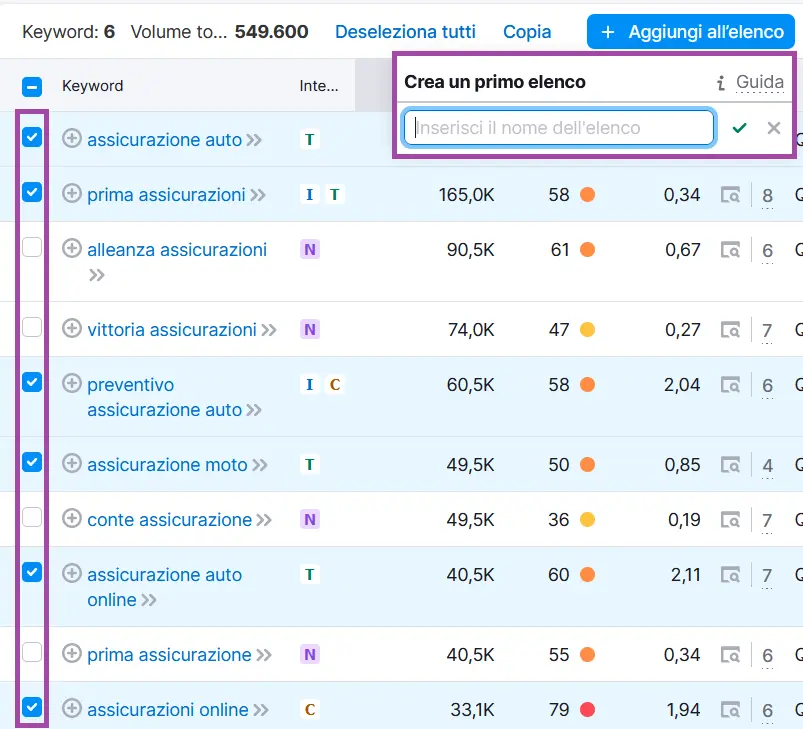The height and width of the screenshot is (729, 803).
Task: Check the alleanza assicurazioni row checkbox
Action: 32,247
